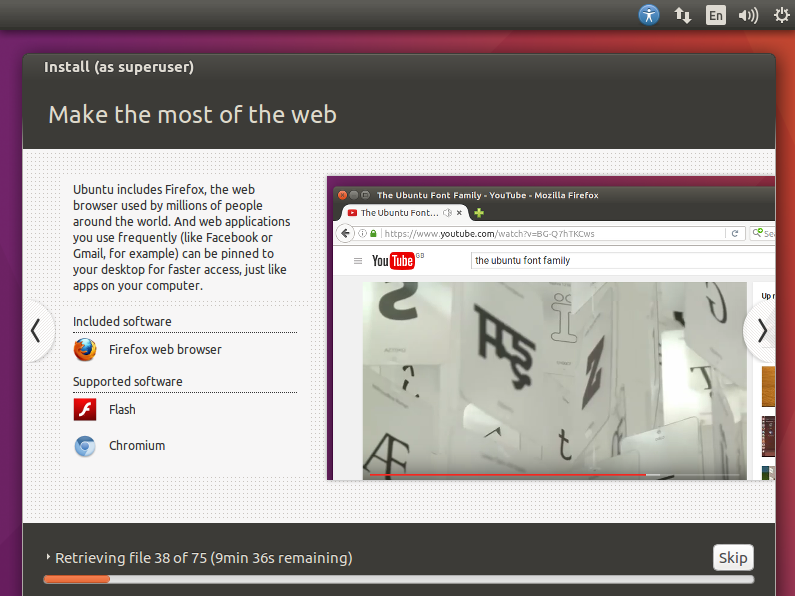This screenshot has height=596, width=795.
Task: Click the YouTube video frame
Action: [554, 380]
